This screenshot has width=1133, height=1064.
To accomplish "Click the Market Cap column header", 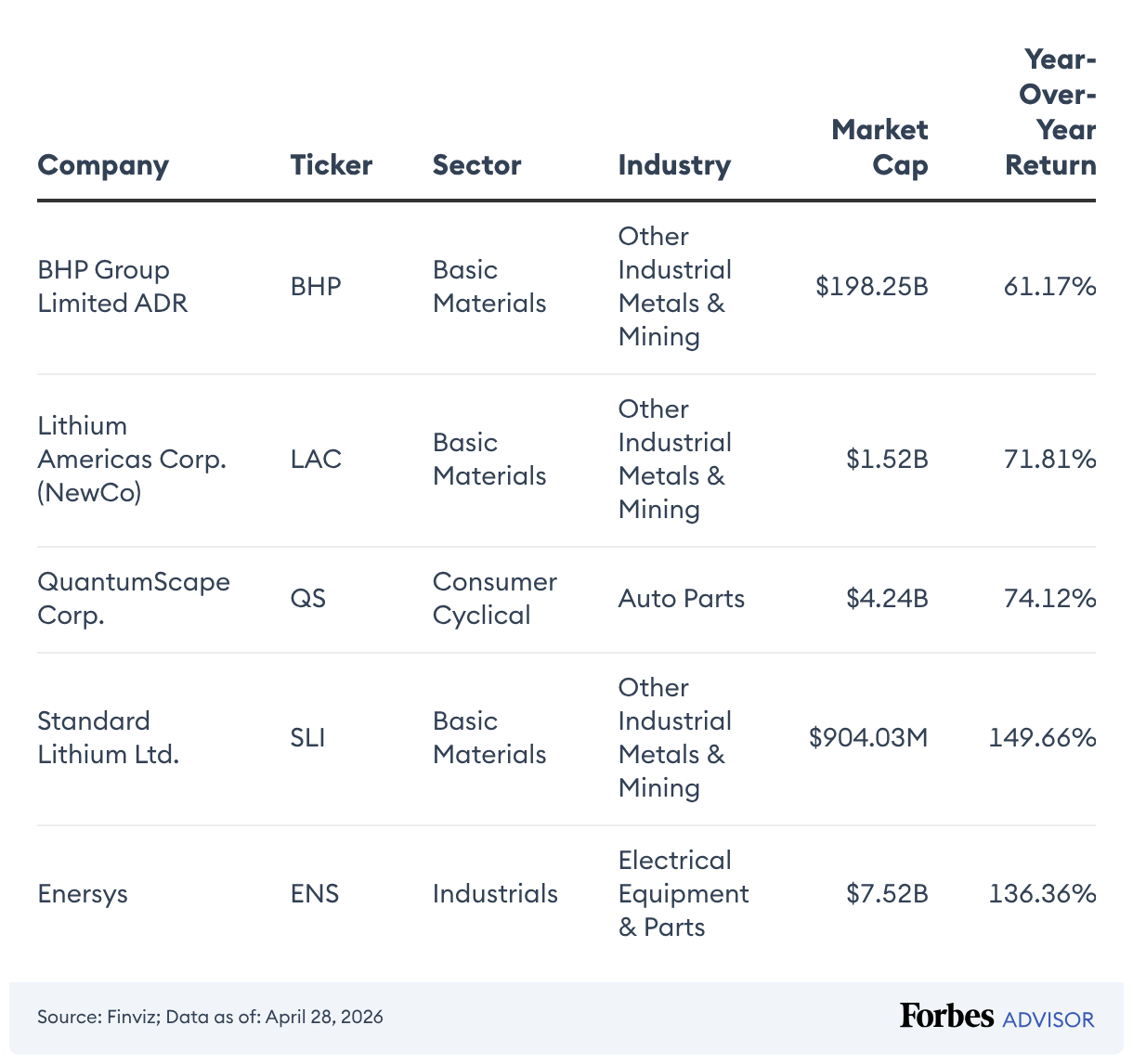I will tap(879, 148).
